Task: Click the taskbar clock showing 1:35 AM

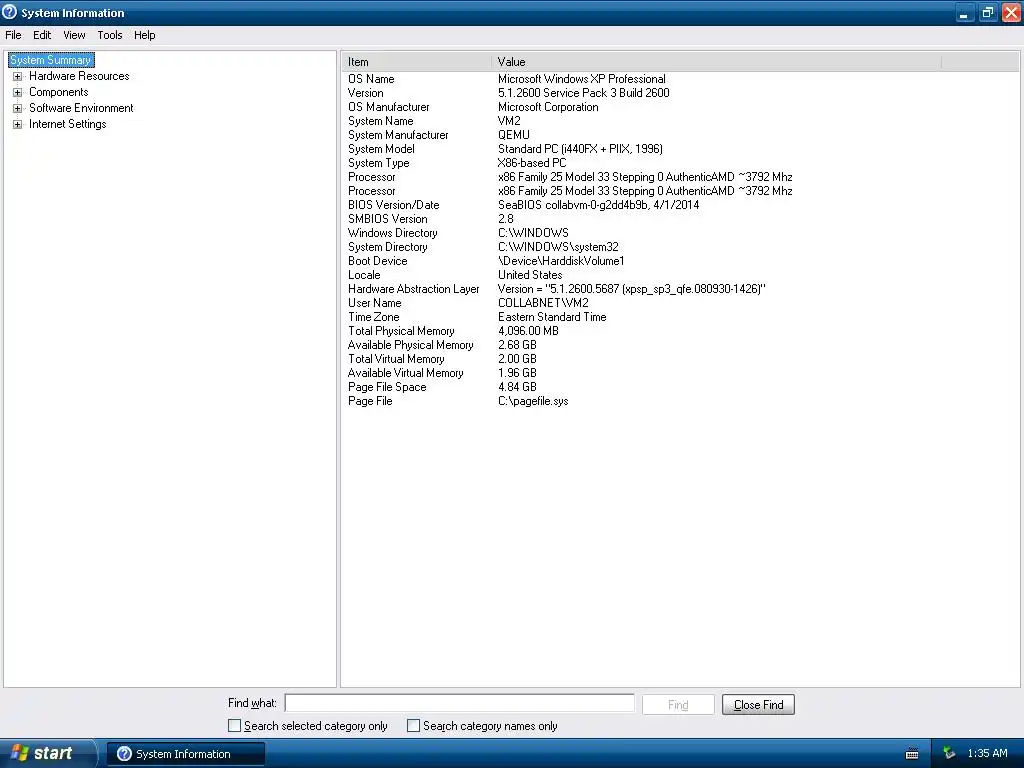Action: tap(987, 754)
